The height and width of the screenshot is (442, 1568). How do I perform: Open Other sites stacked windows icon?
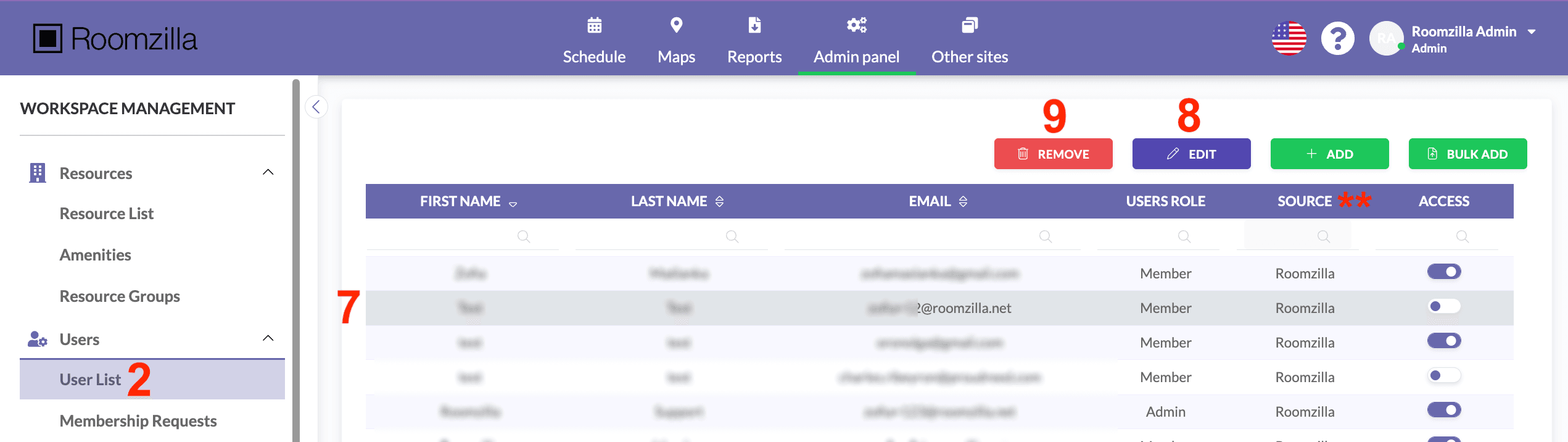click(969, 25)
